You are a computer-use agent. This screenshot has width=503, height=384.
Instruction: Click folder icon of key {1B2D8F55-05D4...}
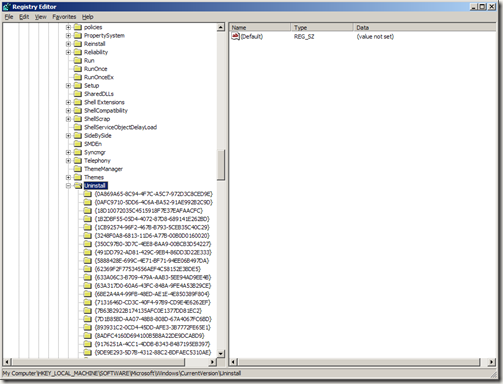(x=87, y=219)
